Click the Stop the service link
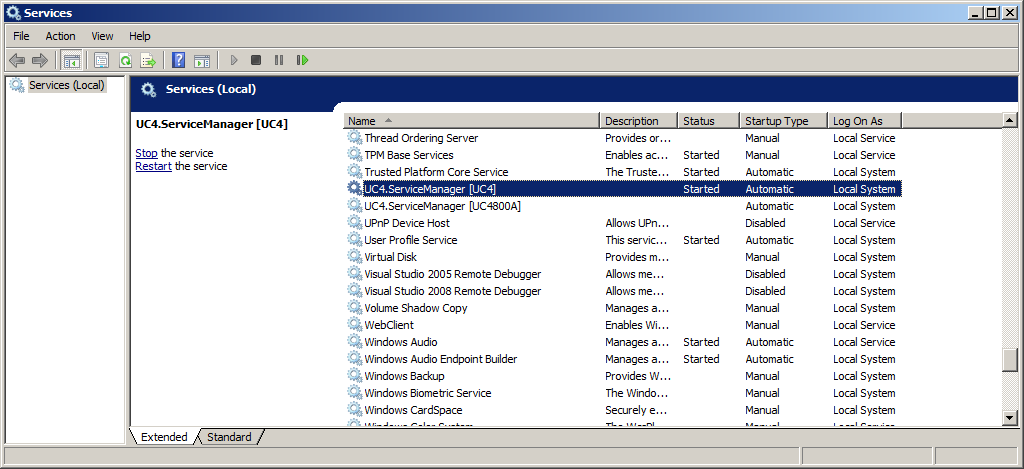This screenshot has width=1024, height=469. coord(146,153)
